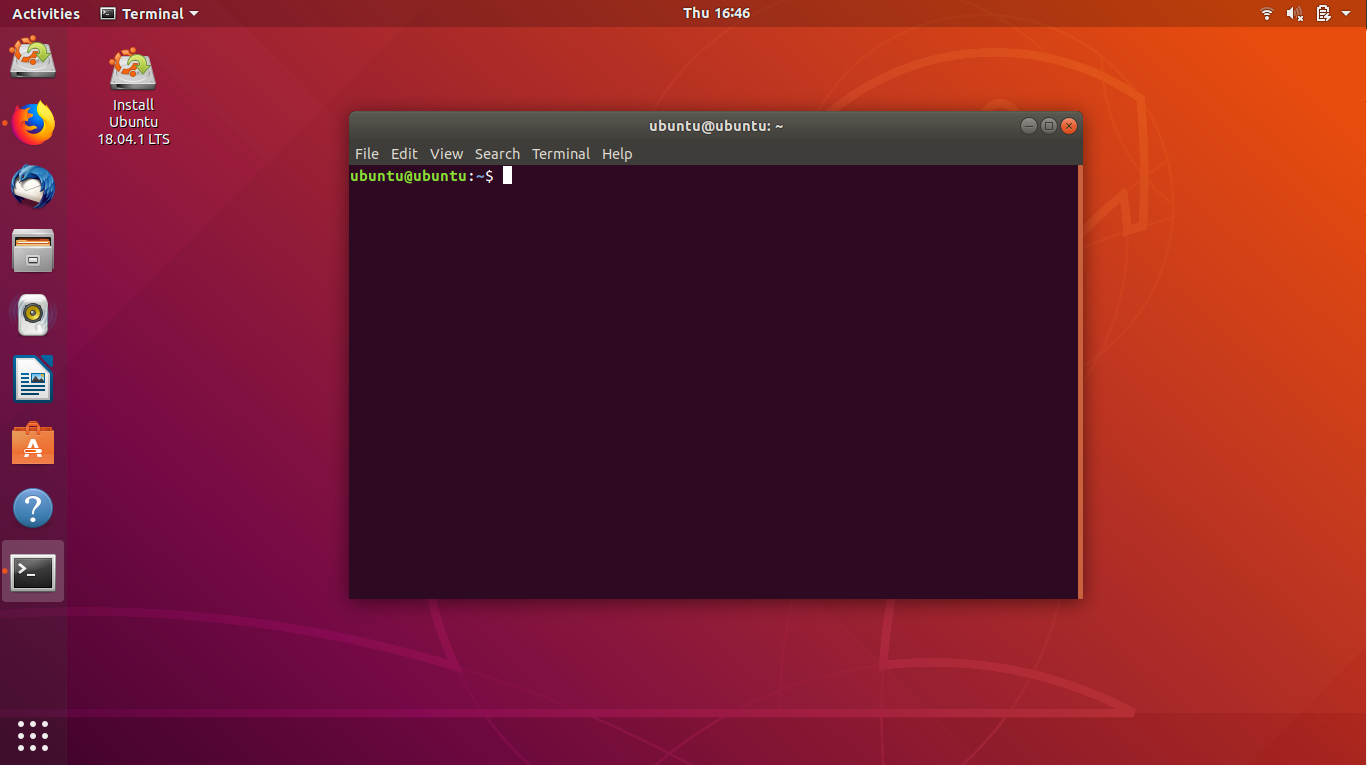Image resolution: width=1367 pixels, height=765 pixels.
Task: Launch Rhythmbox music player from dock
Action: (x=33, y=315)
